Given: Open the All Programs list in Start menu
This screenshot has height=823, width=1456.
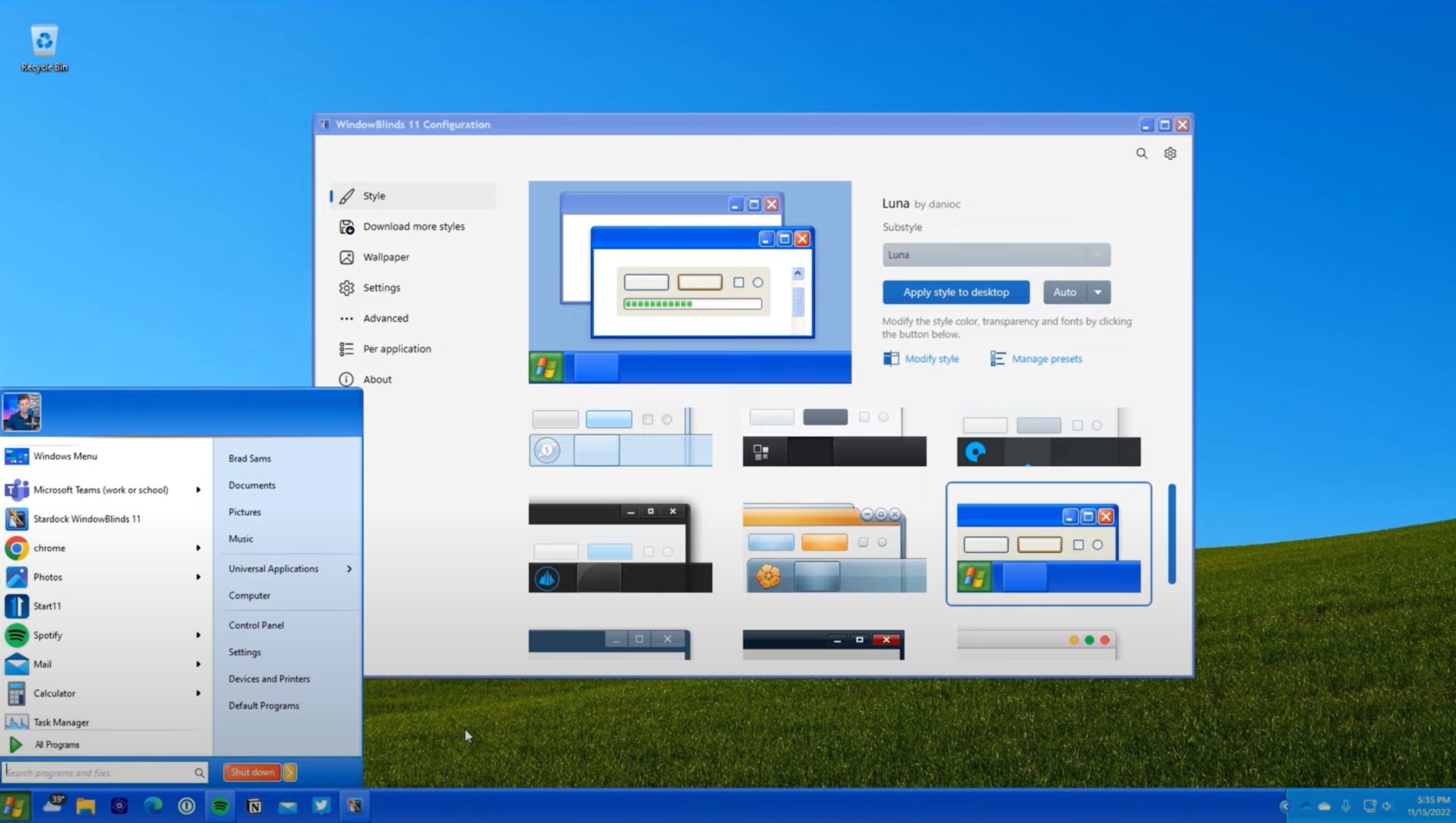Looking at the screenshot, I should click(x=57, y=744).
